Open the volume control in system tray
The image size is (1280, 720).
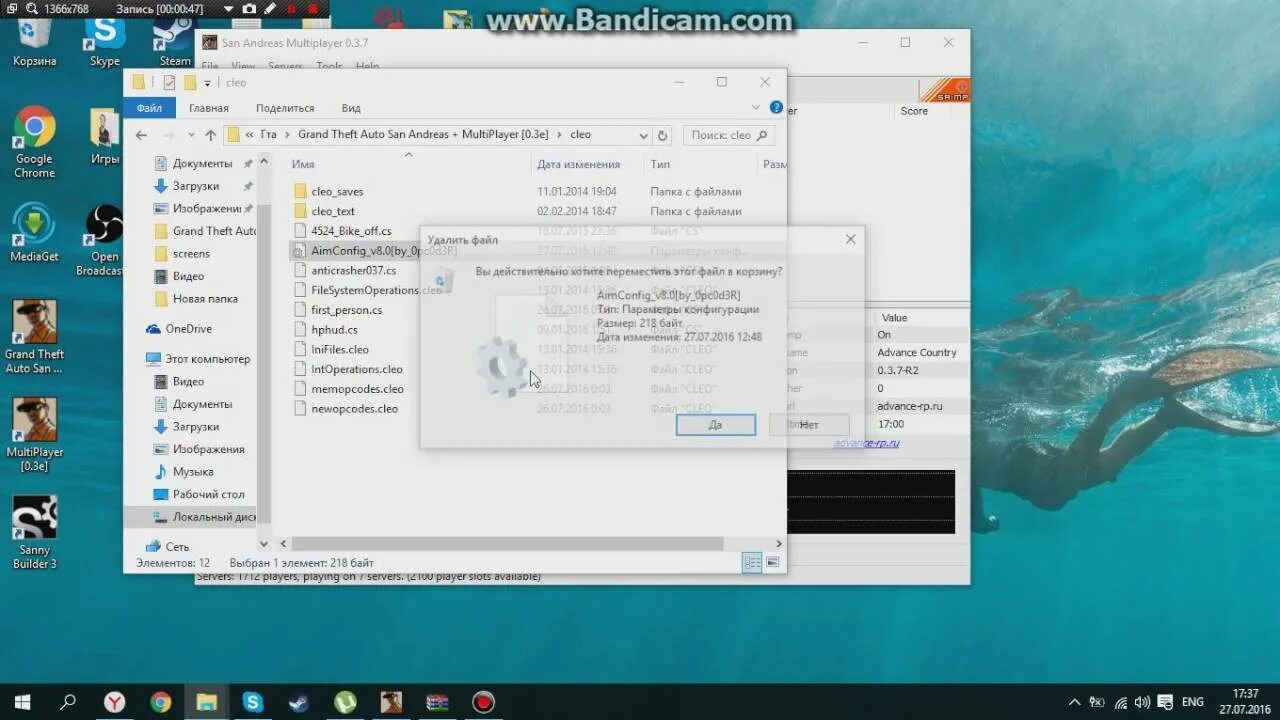coord(1142,702)
